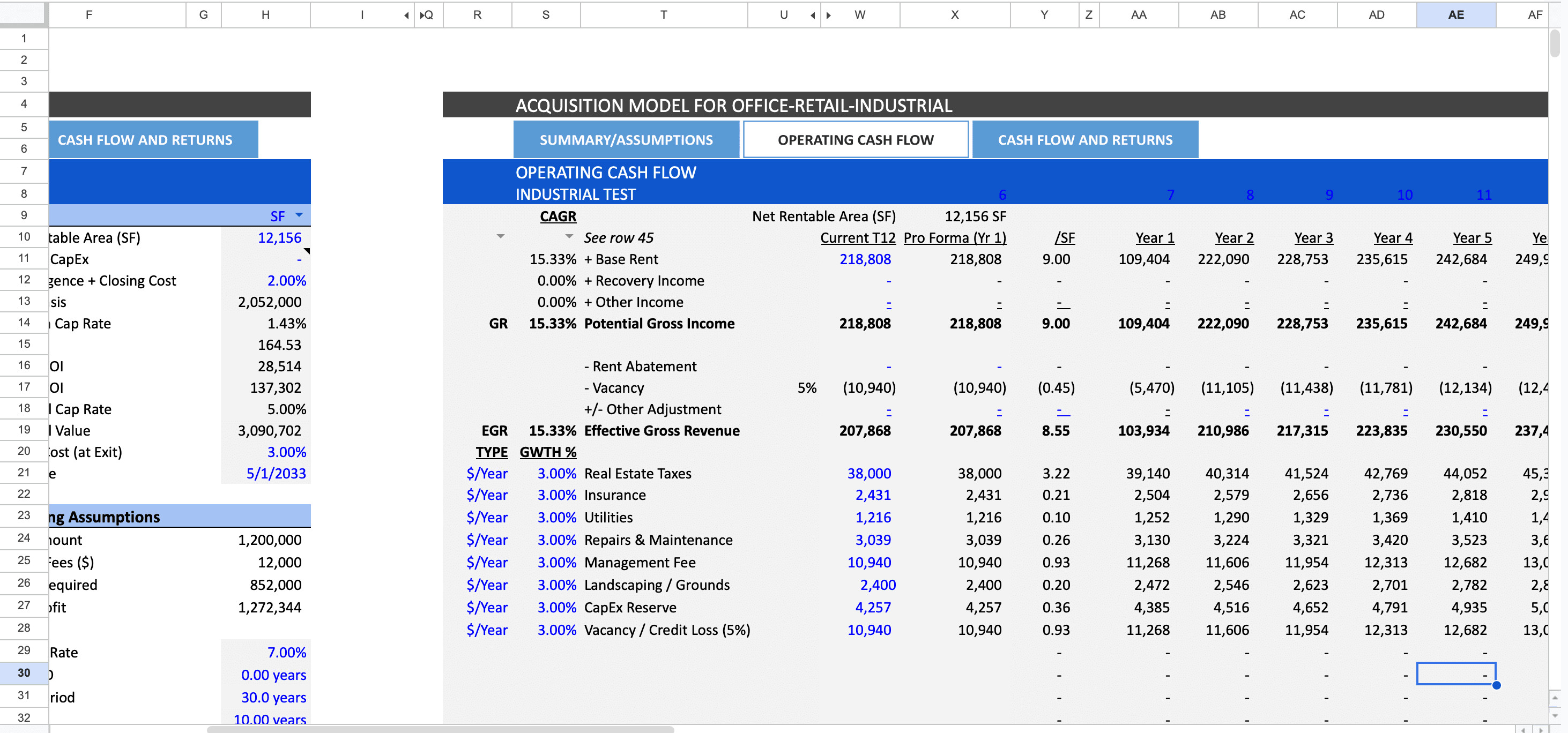Select the ACQUISITION MODEL title banner

[x=994, y=104]
